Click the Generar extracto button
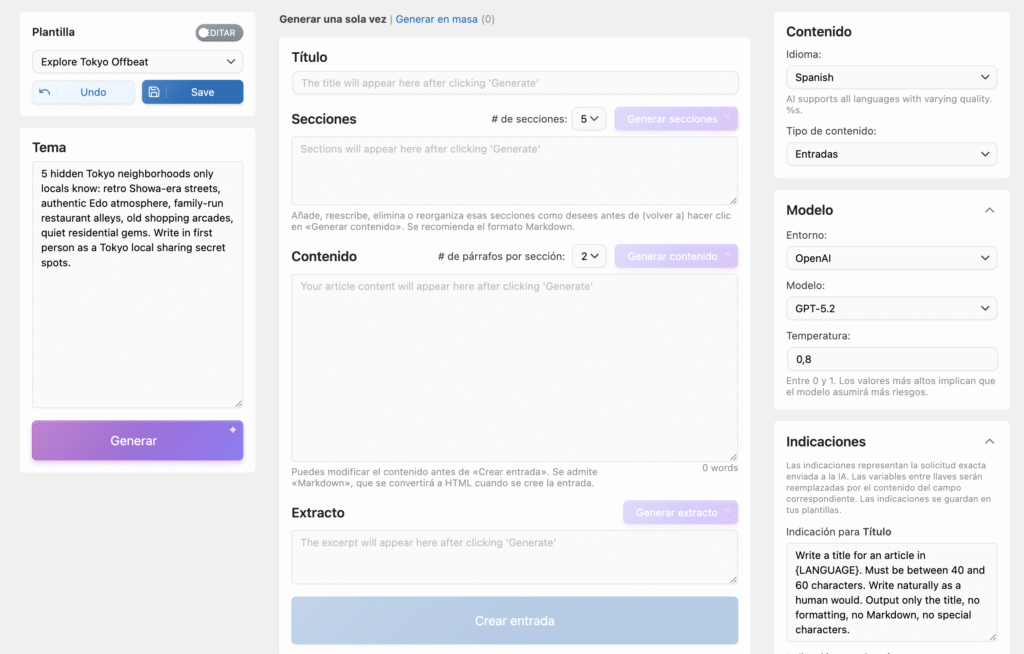The image size is (1024, 654). (680, 512)
